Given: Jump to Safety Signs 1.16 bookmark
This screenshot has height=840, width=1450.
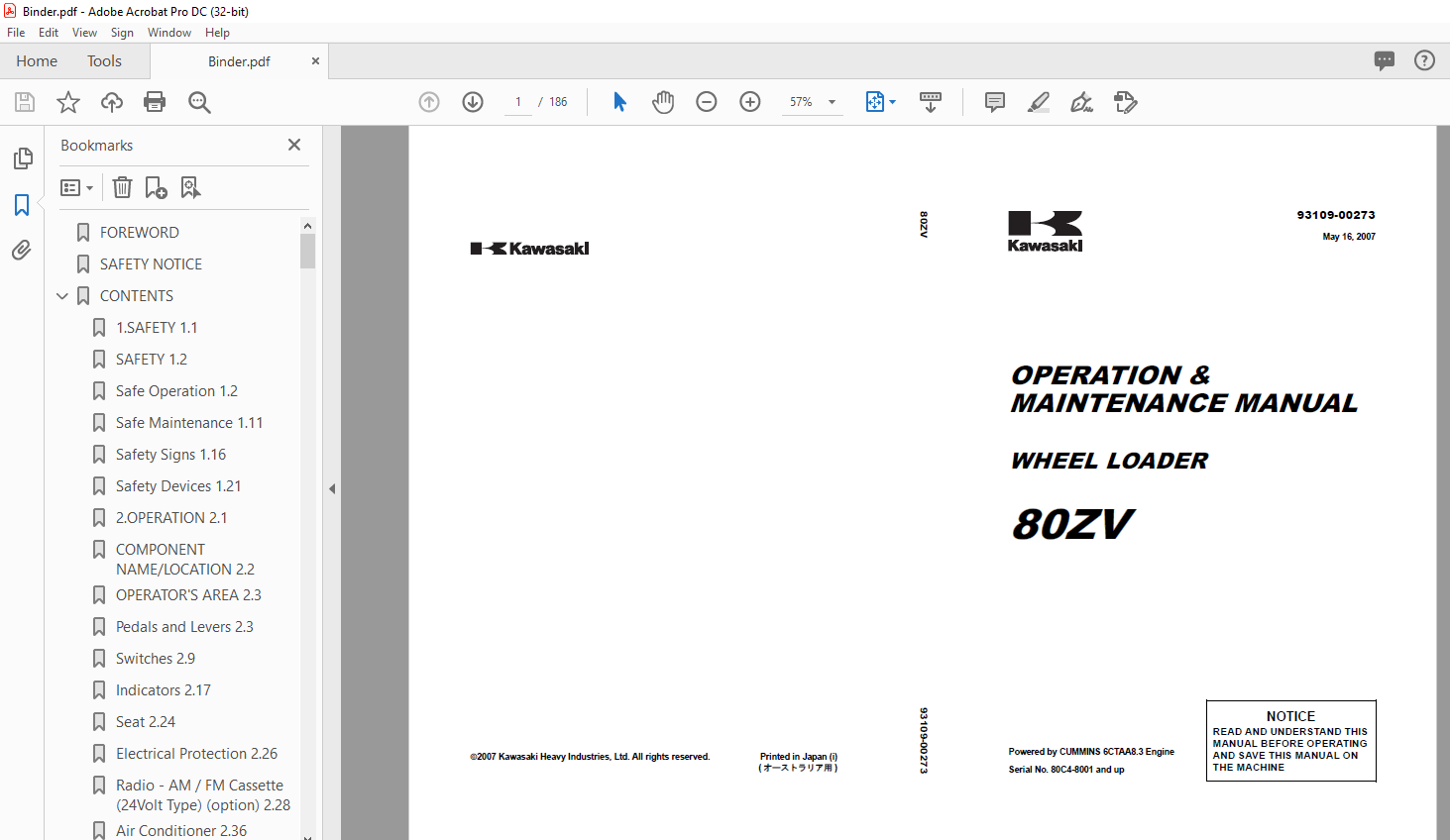Looking at the screenshot, I should click(x=170, y=455).
